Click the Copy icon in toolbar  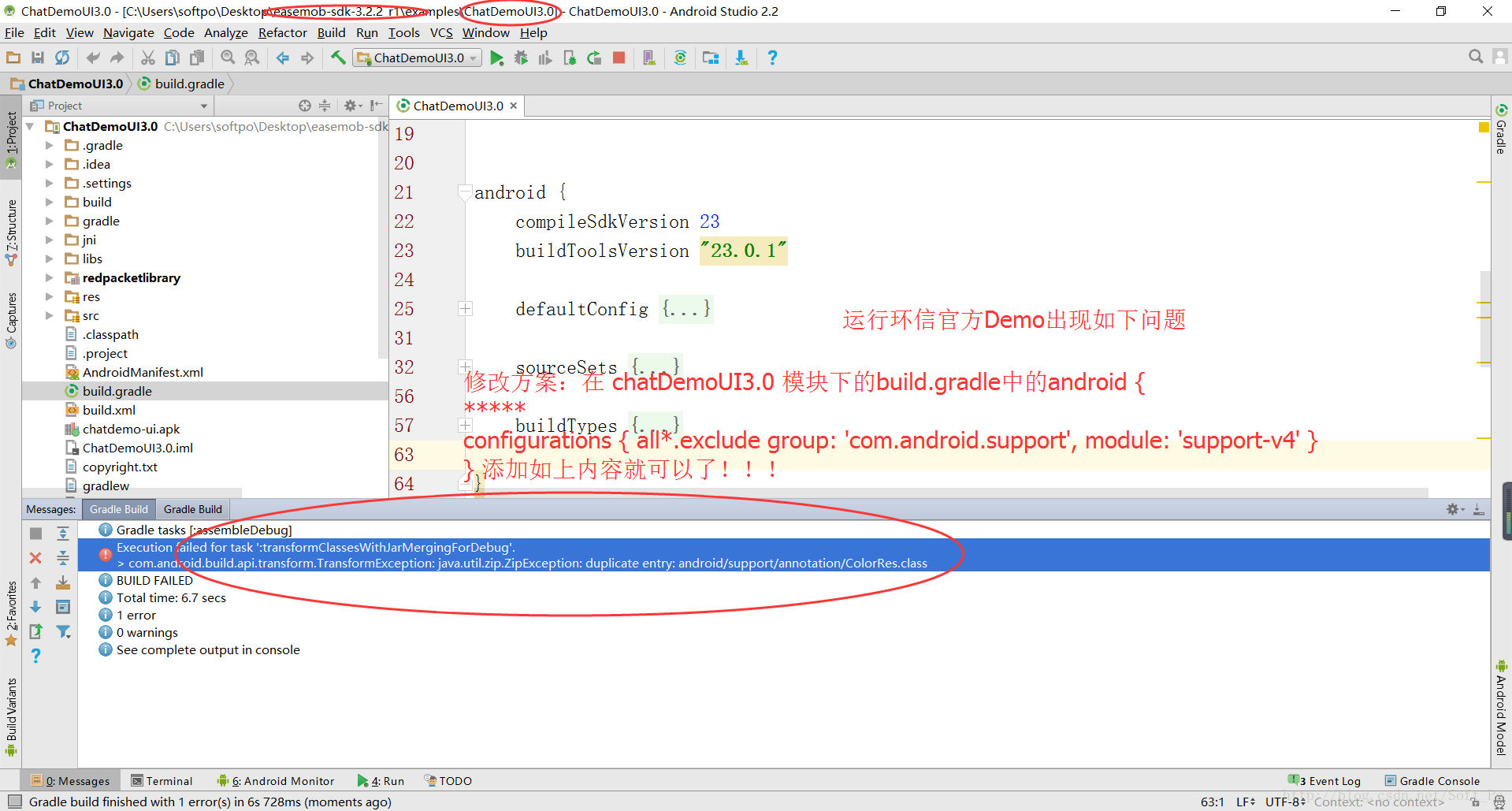point(173,58)
